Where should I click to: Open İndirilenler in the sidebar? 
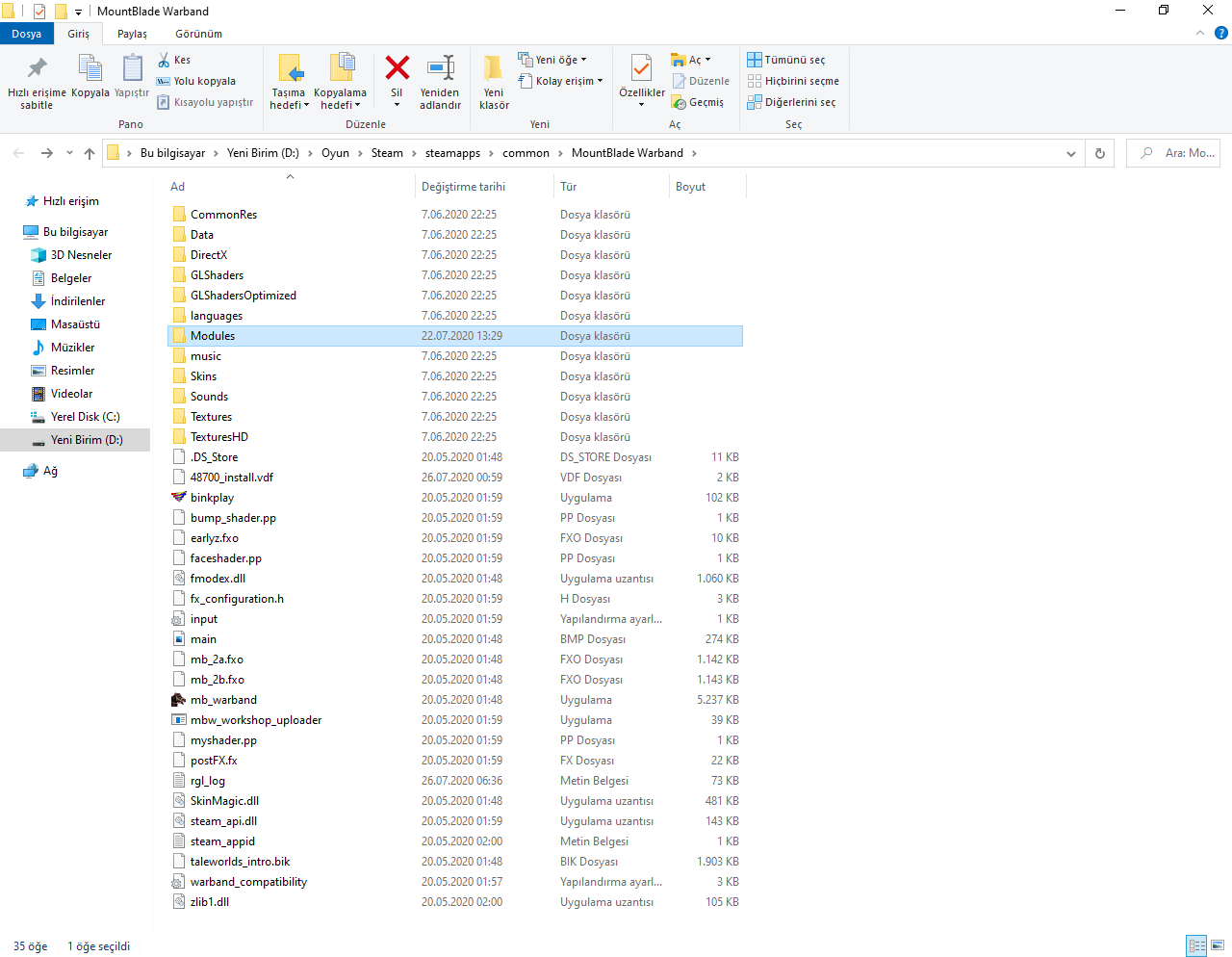coord(77,301)
